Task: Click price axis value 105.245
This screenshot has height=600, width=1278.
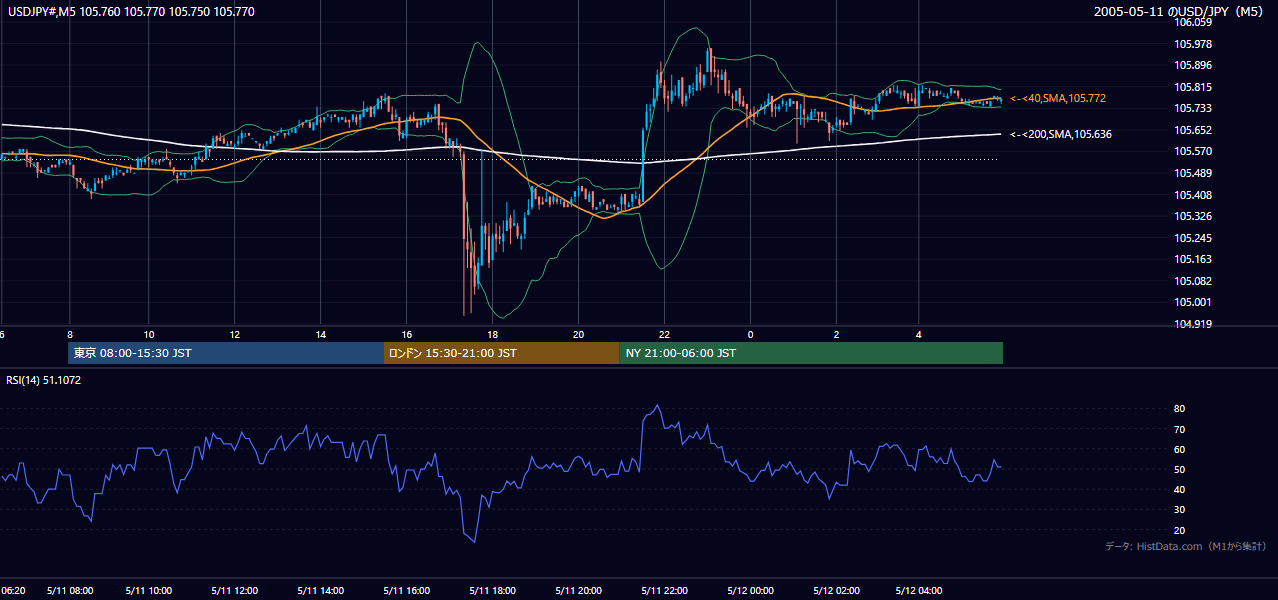Action: (x=1192, y=238)
